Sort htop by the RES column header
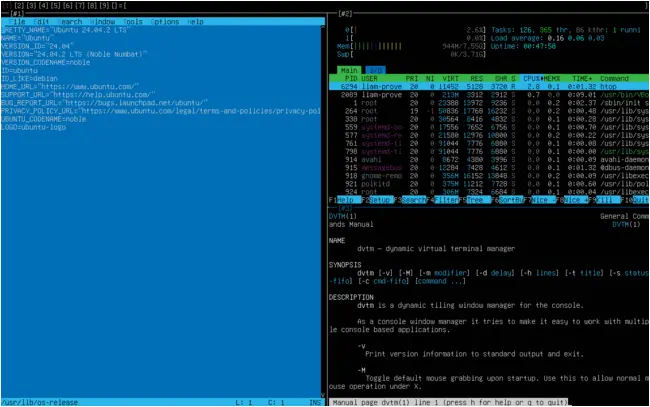Image resolution: width=650 pixels, height=407 pixels. click(x=477, y=78)
